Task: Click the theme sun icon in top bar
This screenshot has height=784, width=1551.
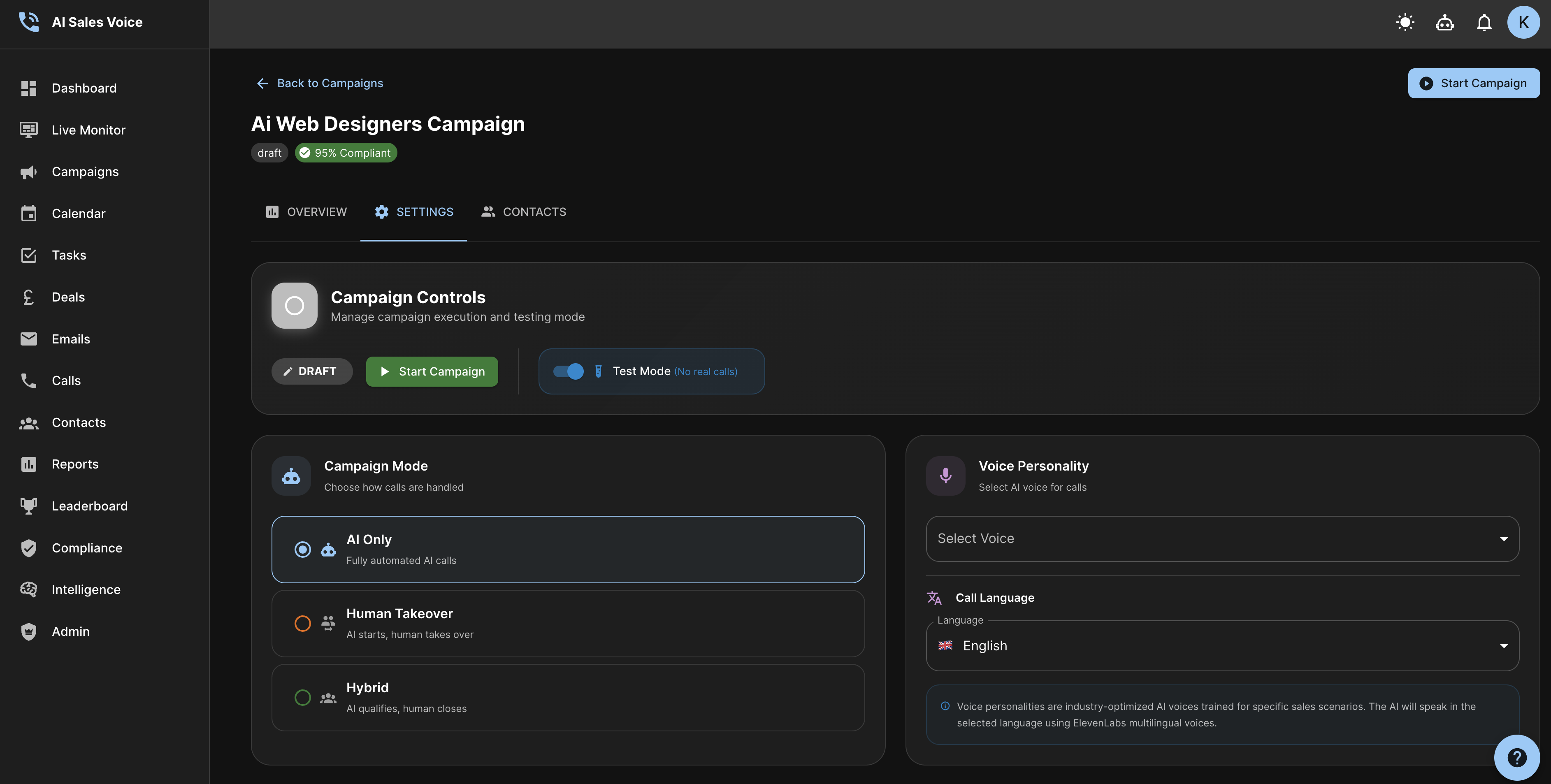Action: pyautogui.click(x=1405, y=22)
